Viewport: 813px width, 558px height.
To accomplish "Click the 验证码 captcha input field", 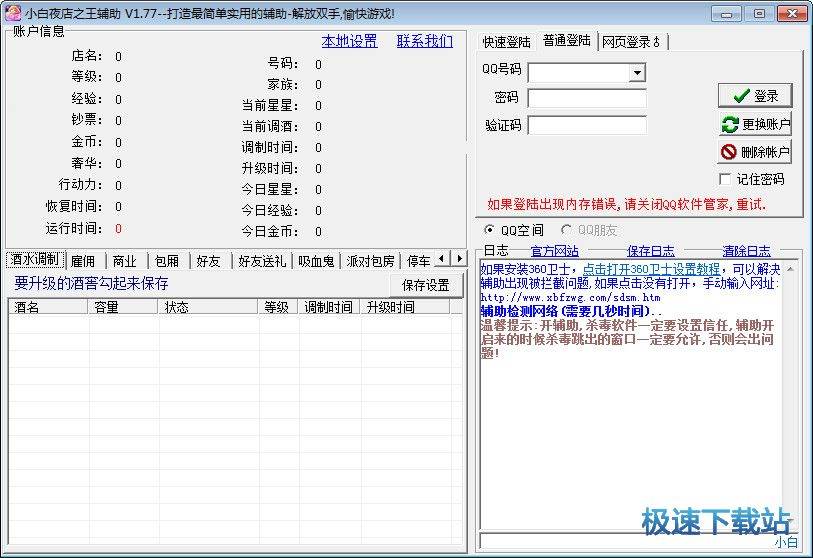I will (587, 126).
